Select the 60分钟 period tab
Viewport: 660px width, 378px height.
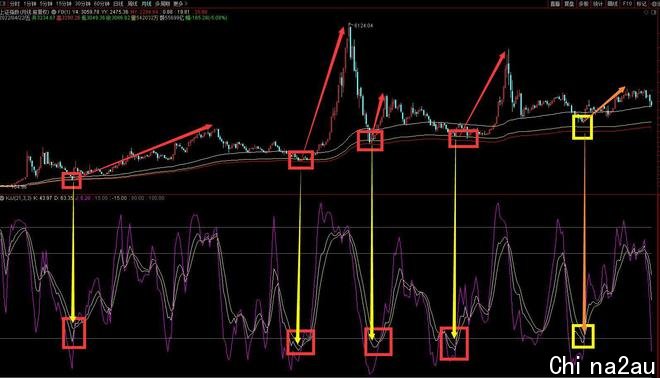coord(101,3)
